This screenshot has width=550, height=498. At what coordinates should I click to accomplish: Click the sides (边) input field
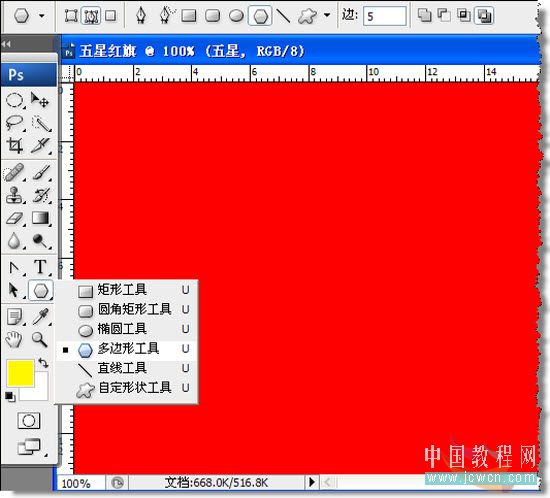click(385, 16)
